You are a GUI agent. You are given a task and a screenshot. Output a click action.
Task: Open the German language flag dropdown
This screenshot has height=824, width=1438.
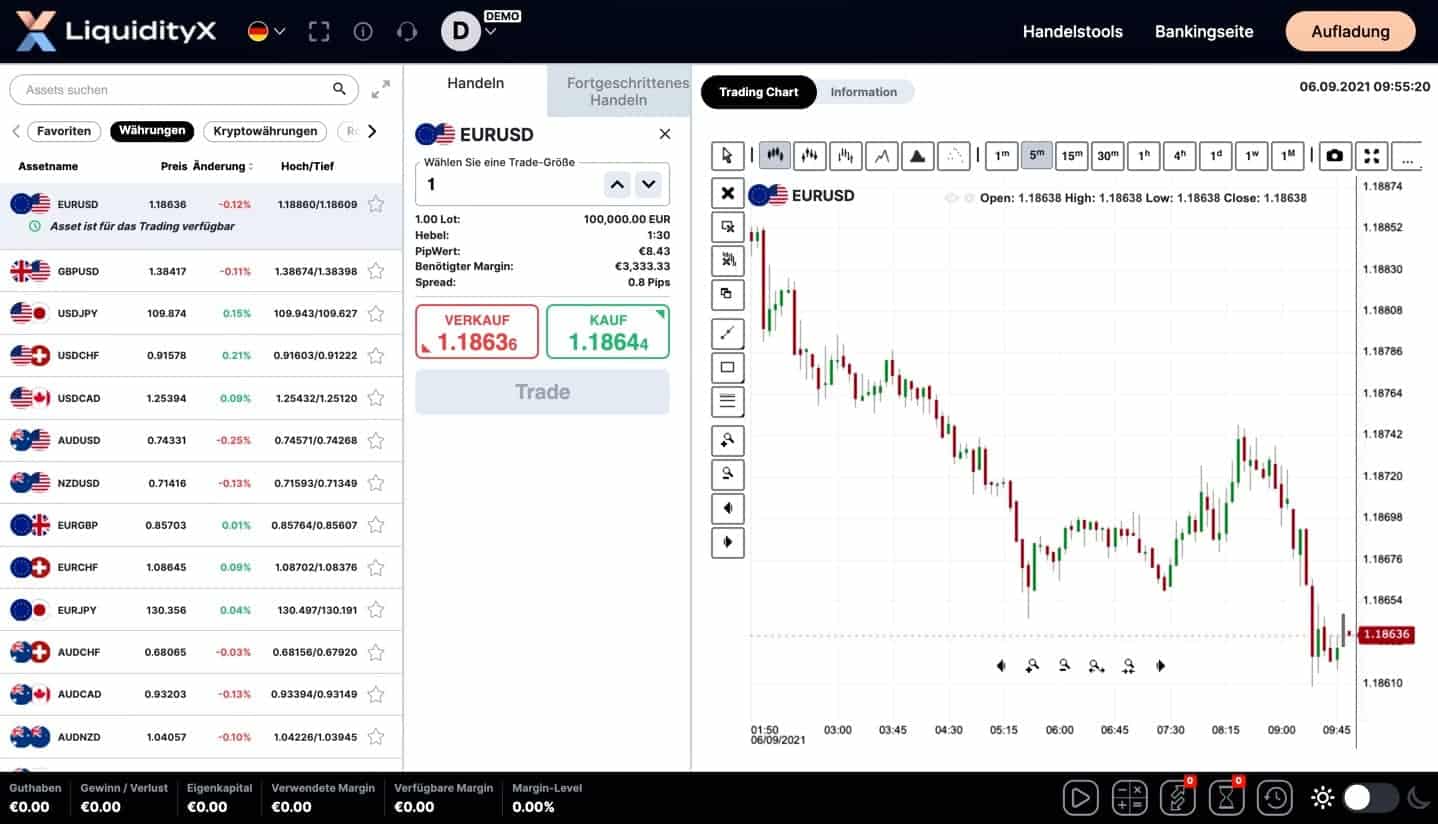click(267, 31)
